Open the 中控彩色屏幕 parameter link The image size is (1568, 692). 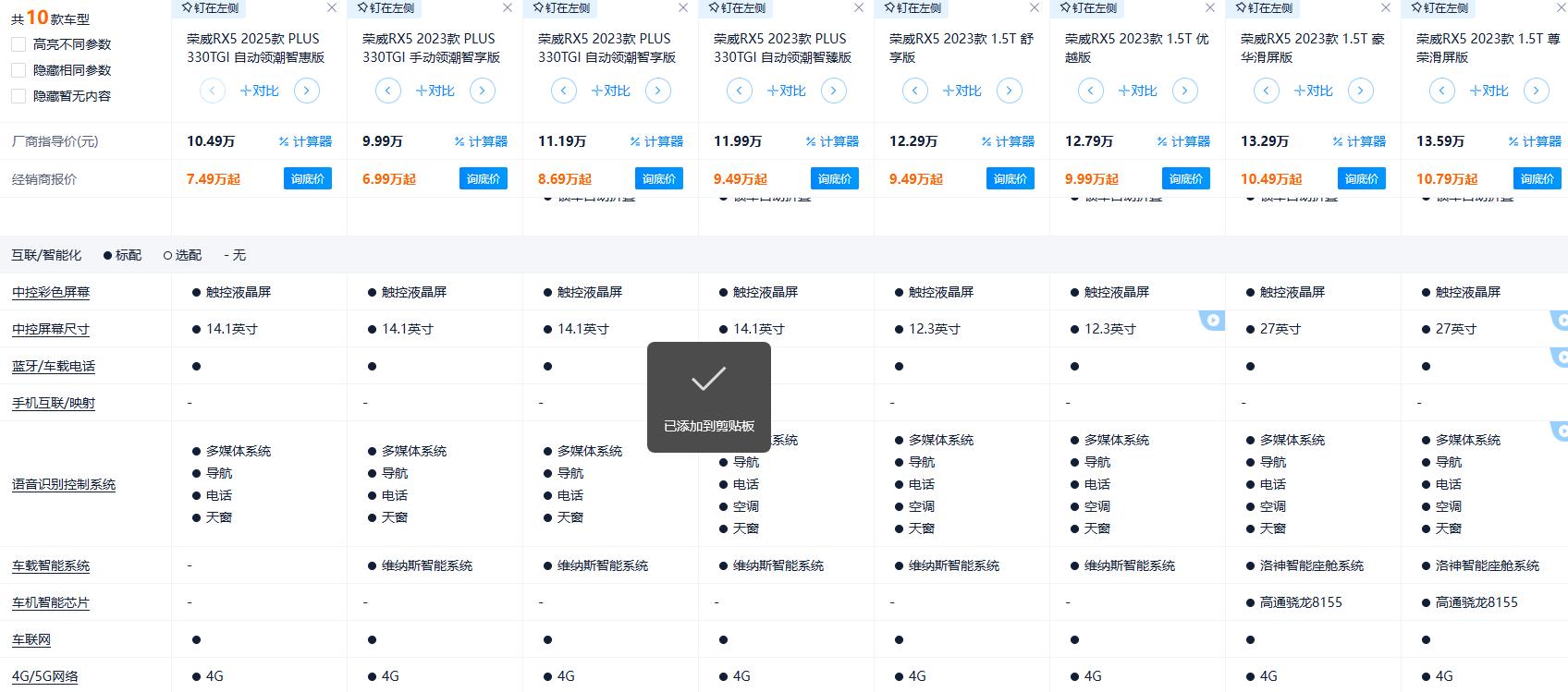(51, 292)
